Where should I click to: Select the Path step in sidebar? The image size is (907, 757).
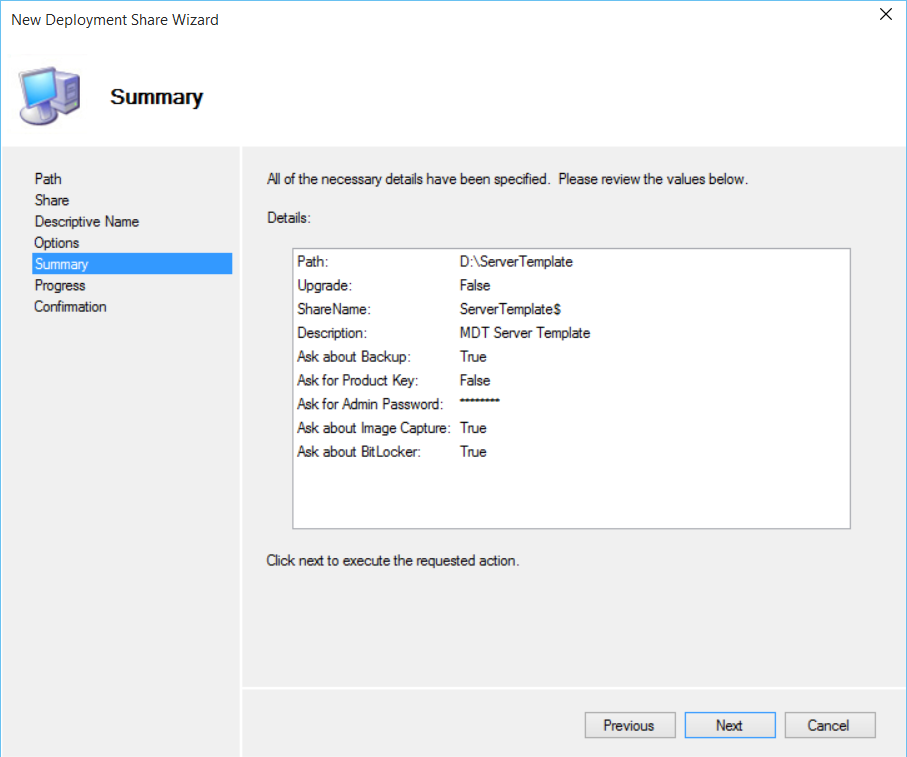(x=48, y=179)
